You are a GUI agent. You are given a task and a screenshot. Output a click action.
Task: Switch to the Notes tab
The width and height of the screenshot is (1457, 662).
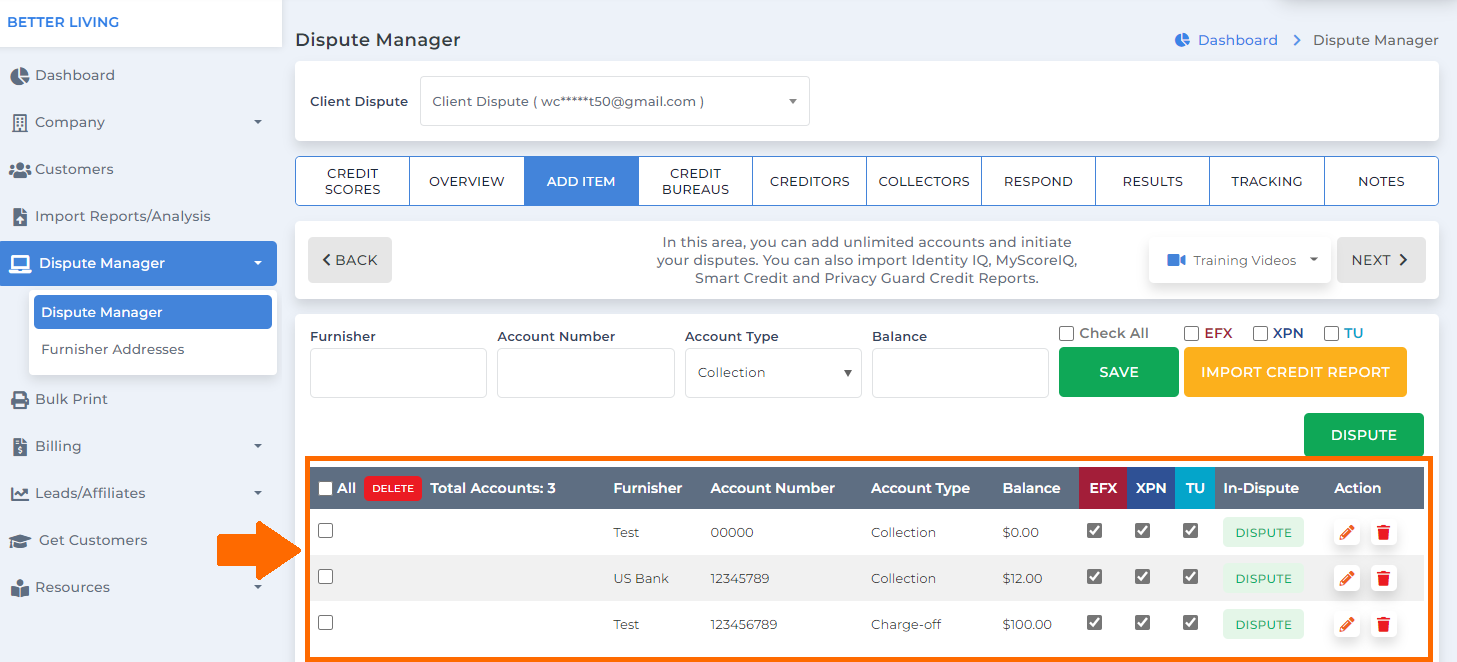coord(1381,182)
